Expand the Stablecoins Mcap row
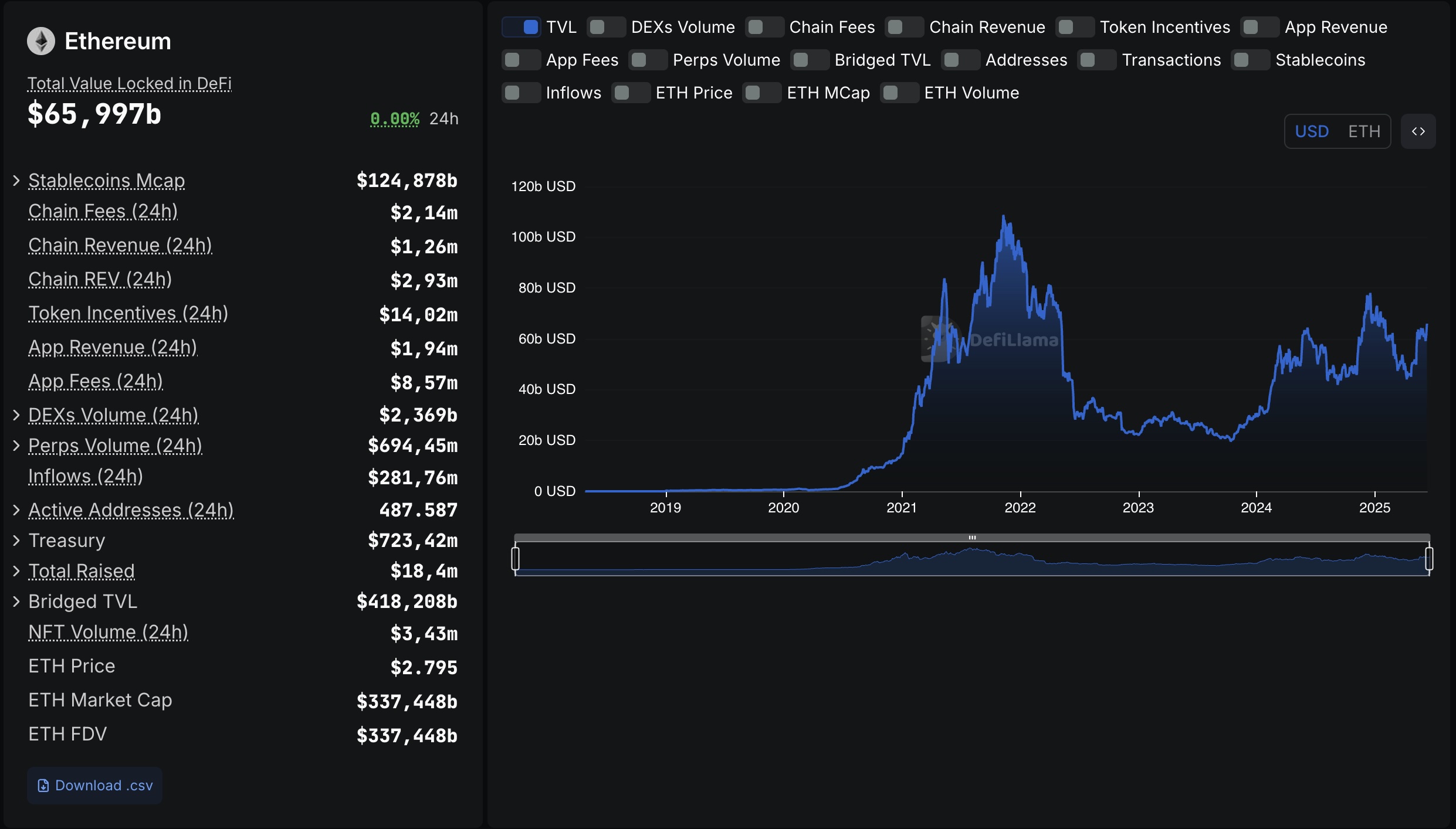Screen dimensions: 1456x829 [x=16, y=181]
